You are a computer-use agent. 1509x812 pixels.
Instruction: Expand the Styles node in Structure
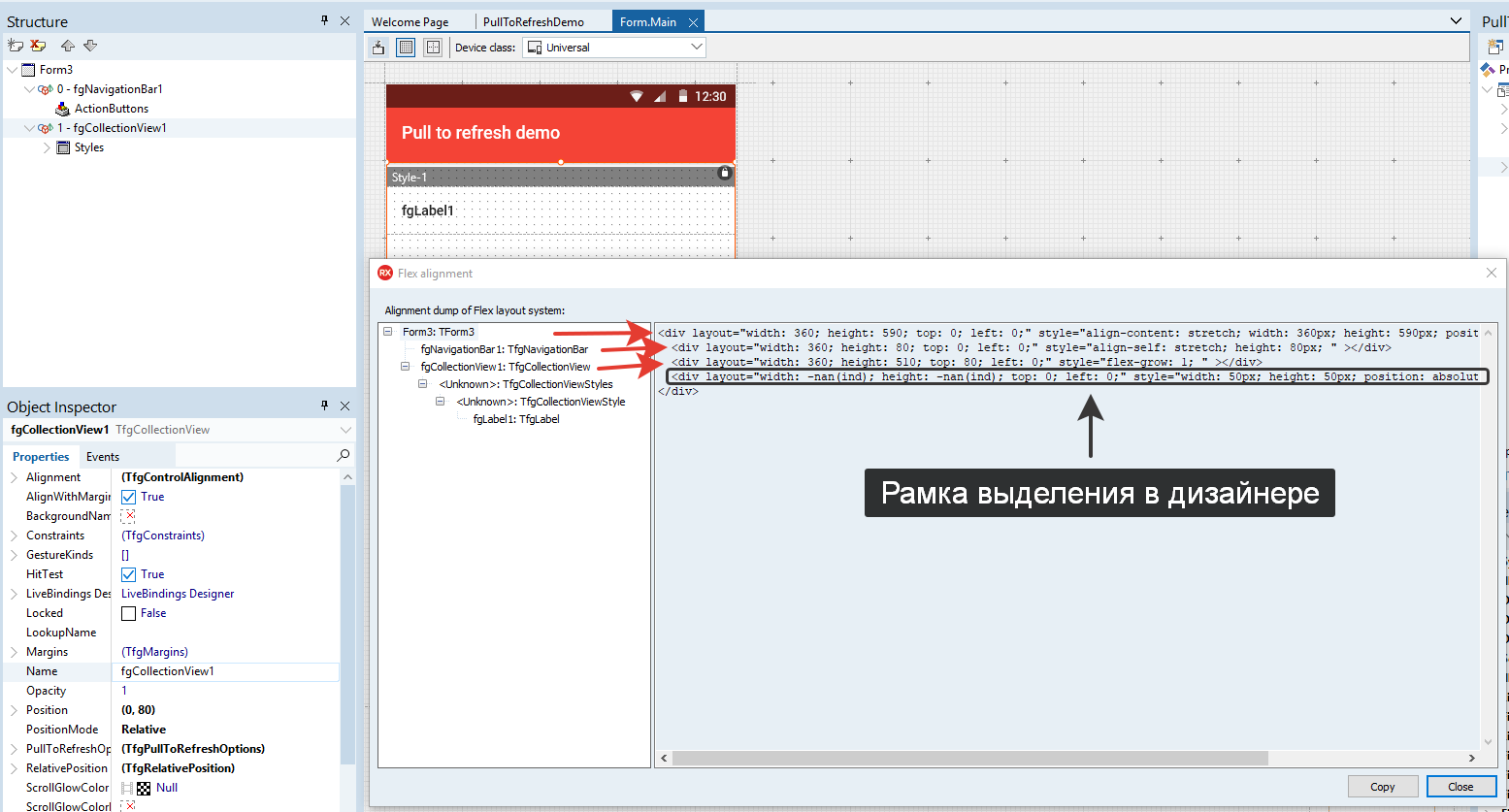47,147
